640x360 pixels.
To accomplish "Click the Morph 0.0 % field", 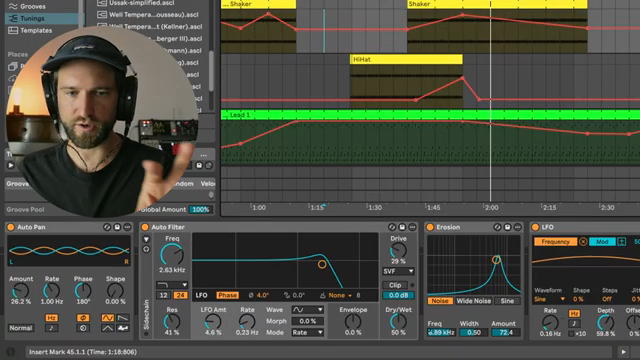I will pyautogui.click(x=307, y=321).
